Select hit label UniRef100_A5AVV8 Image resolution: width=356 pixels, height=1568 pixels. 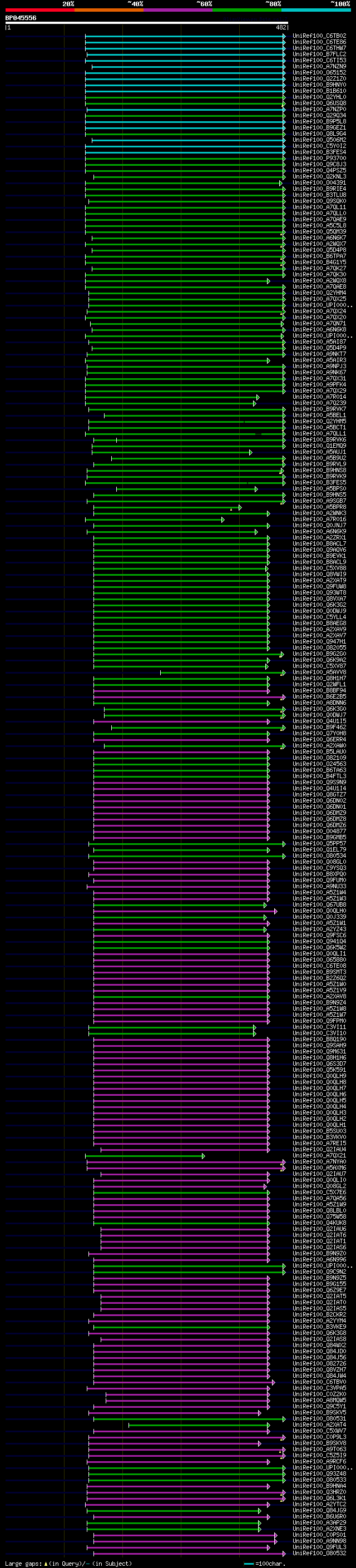click(319, 672)
